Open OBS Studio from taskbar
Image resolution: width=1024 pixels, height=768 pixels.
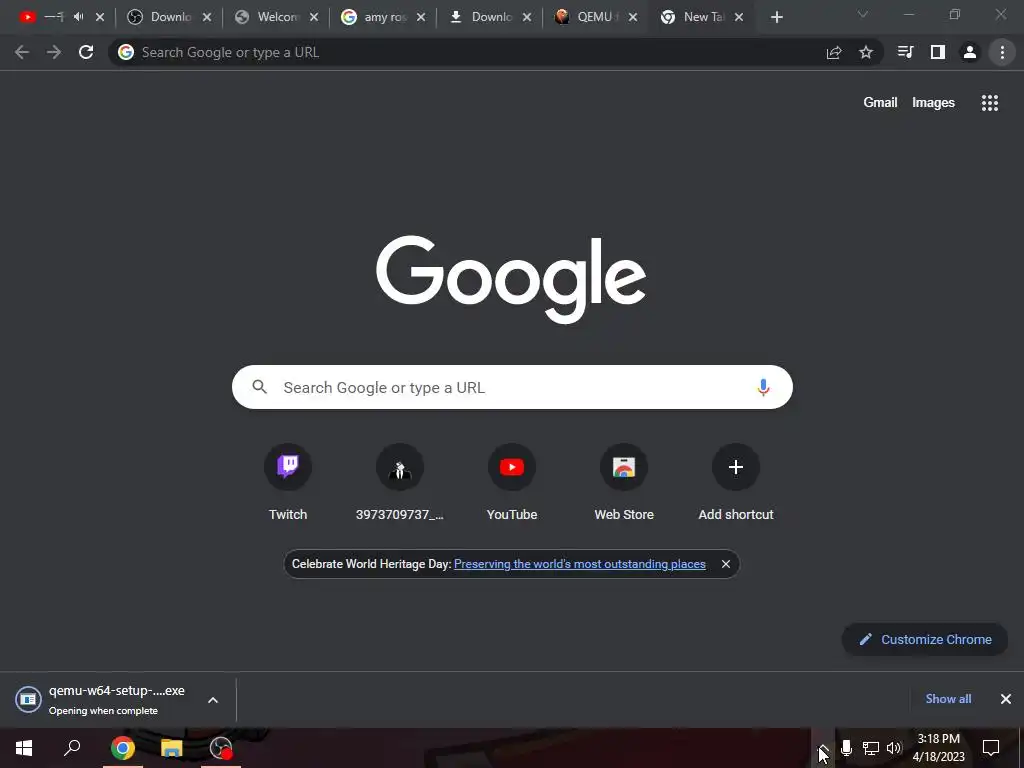point(221,748)
